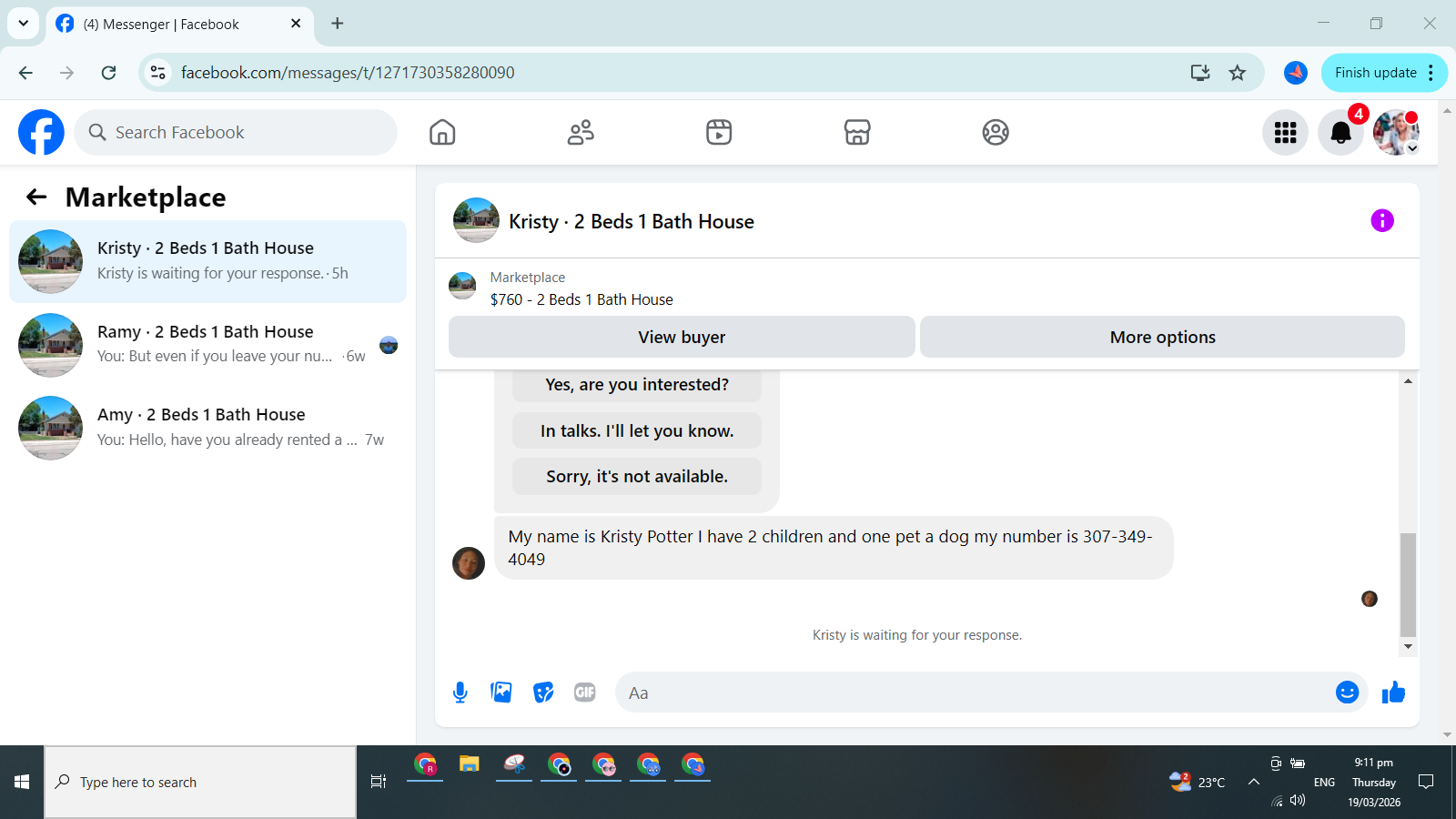Choose a GIF icon
Screen dimensions: 1456x819
(x=584, y=693)
